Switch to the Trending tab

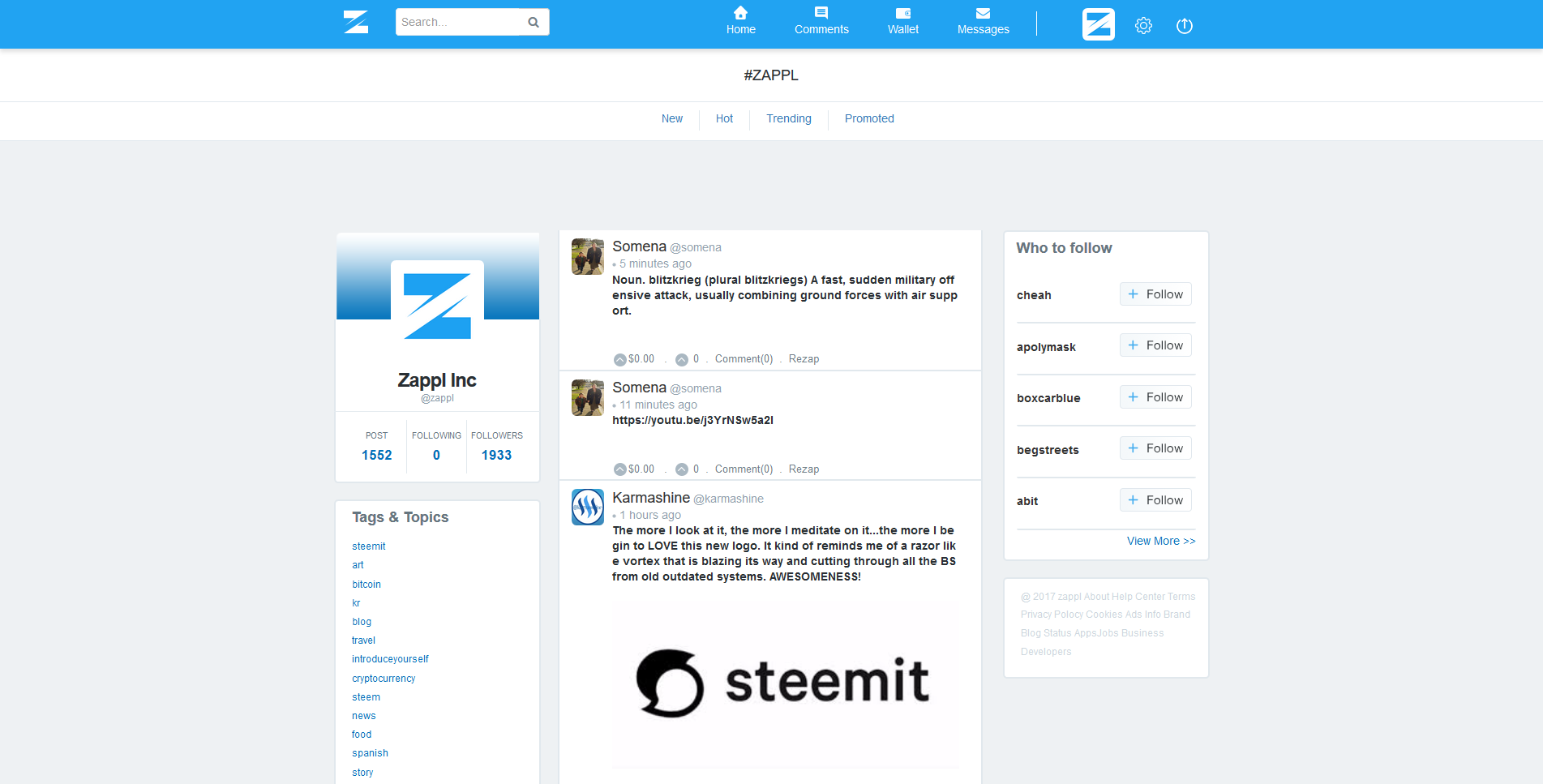coord(789,118)
